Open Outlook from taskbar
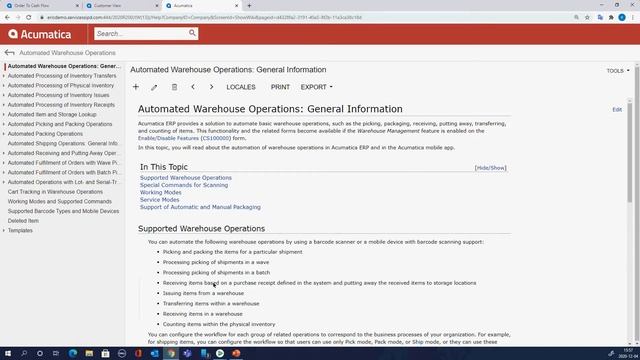The height and width of the screenshot is (360, 640). tap(154, 353)
